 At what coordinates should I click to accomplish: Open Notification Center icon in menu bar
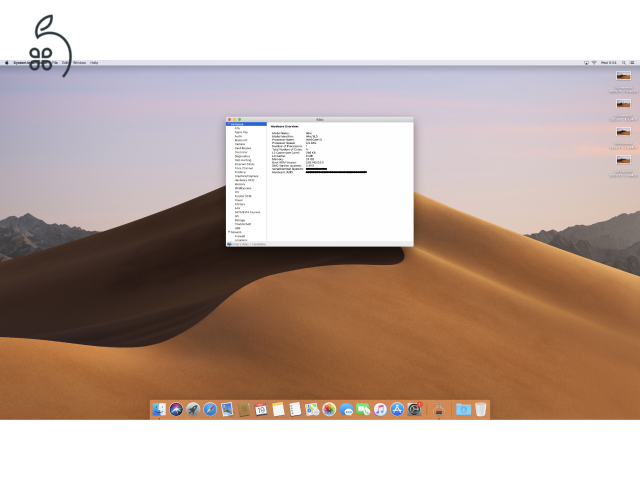tap(632, 63)
